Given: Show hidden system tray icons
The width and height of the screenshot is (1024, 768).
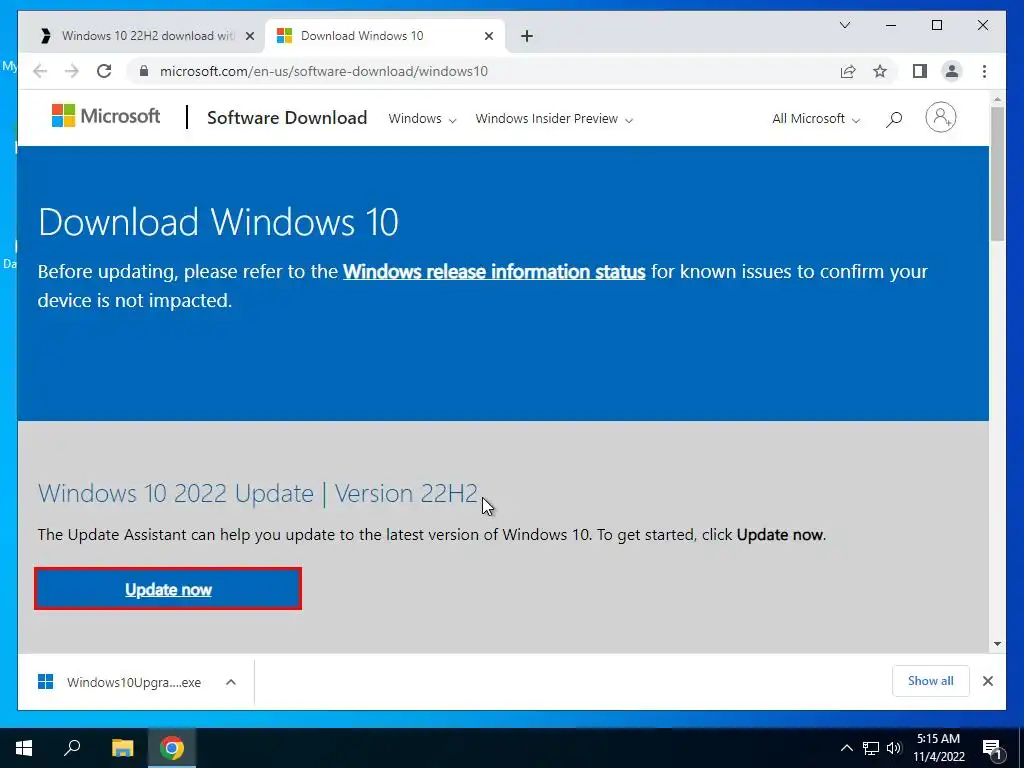Looking at the screenshot, I should click(846, 748).
